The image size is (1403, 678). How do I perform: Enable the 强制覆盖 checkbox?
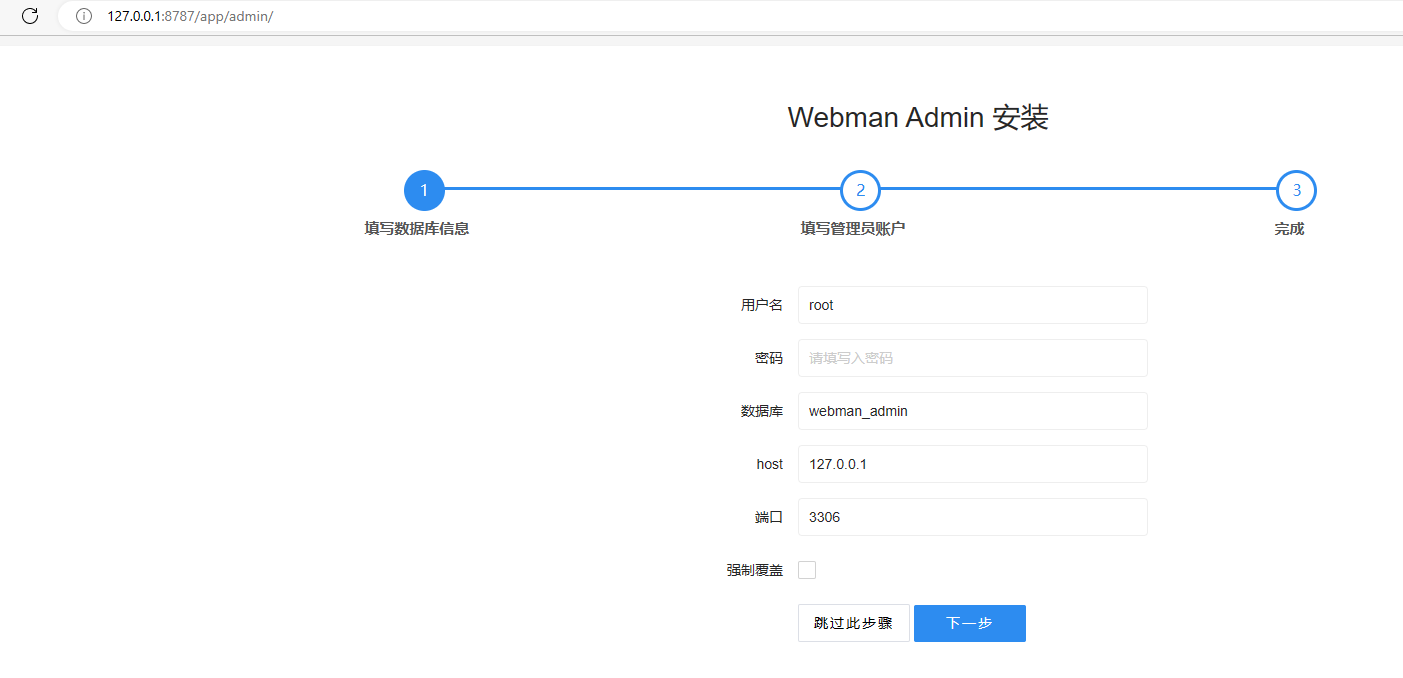click(x=807, y=570)
